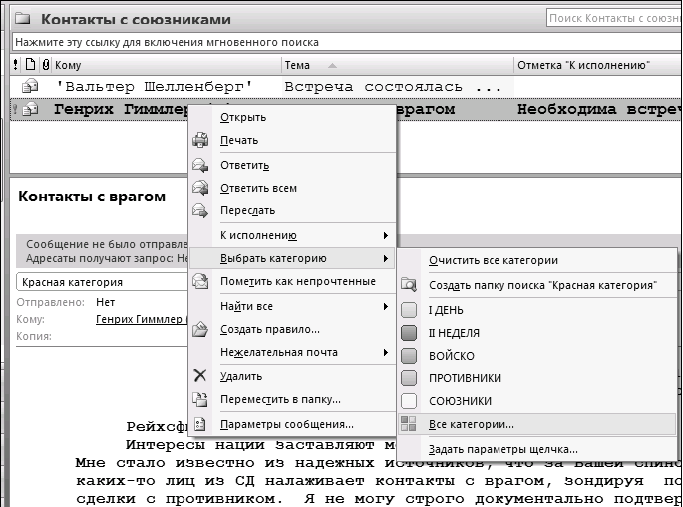The image size is (683, 507).
Task: Click the delete X icon beside Удалить
Action: click(200, 376)
